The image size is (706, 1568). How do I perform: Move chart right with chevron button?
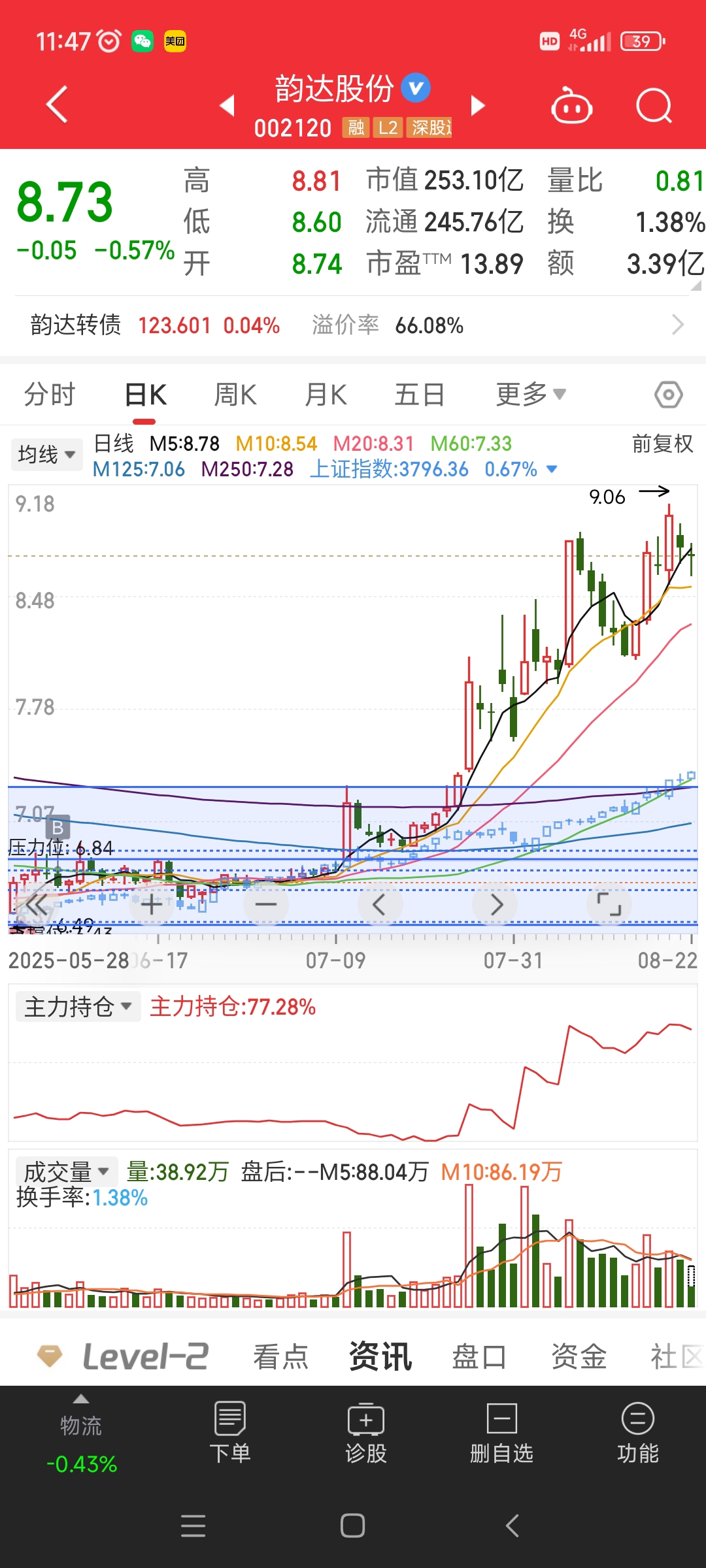(x=496, y=905)
